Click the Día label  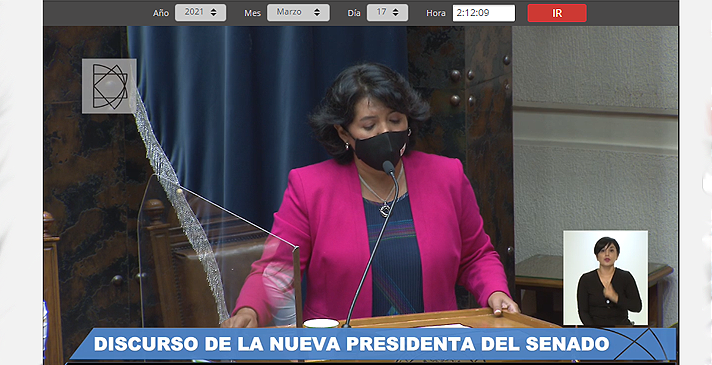354,13
